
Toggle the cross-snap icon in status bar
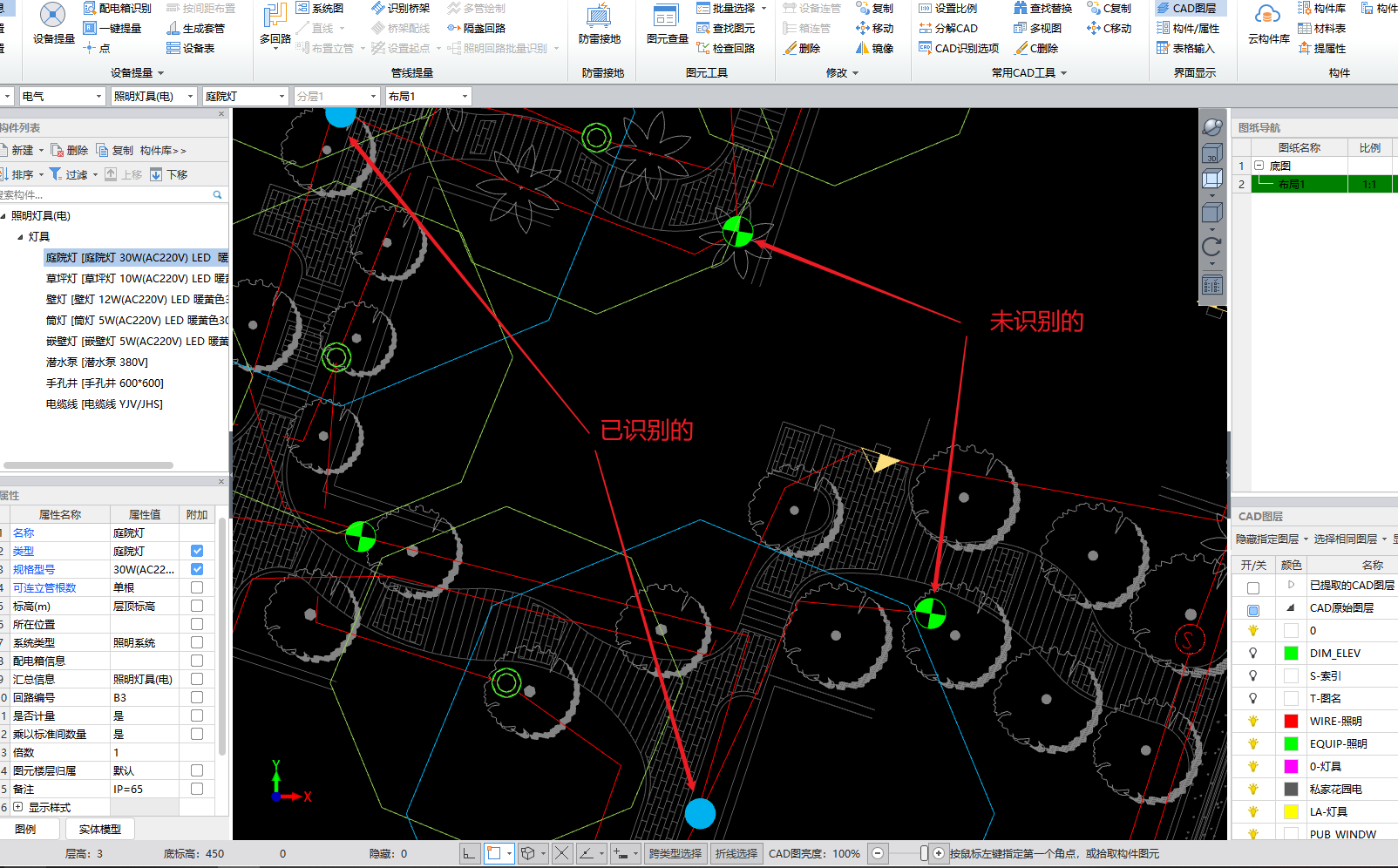(562, 853)
